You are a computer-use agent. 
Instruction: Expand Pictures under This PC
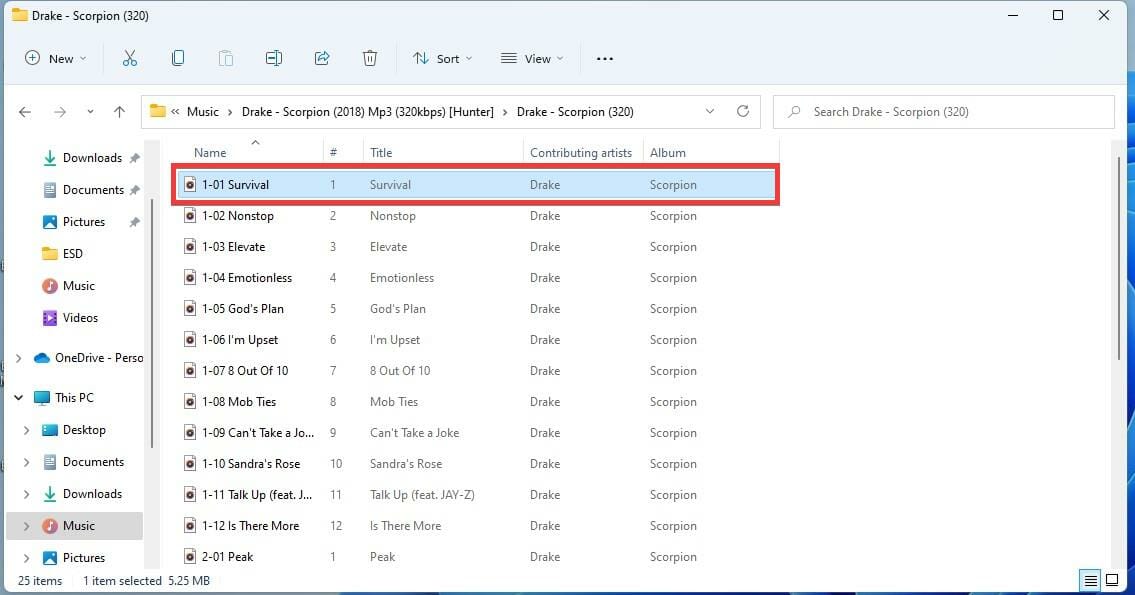(27, 557)
